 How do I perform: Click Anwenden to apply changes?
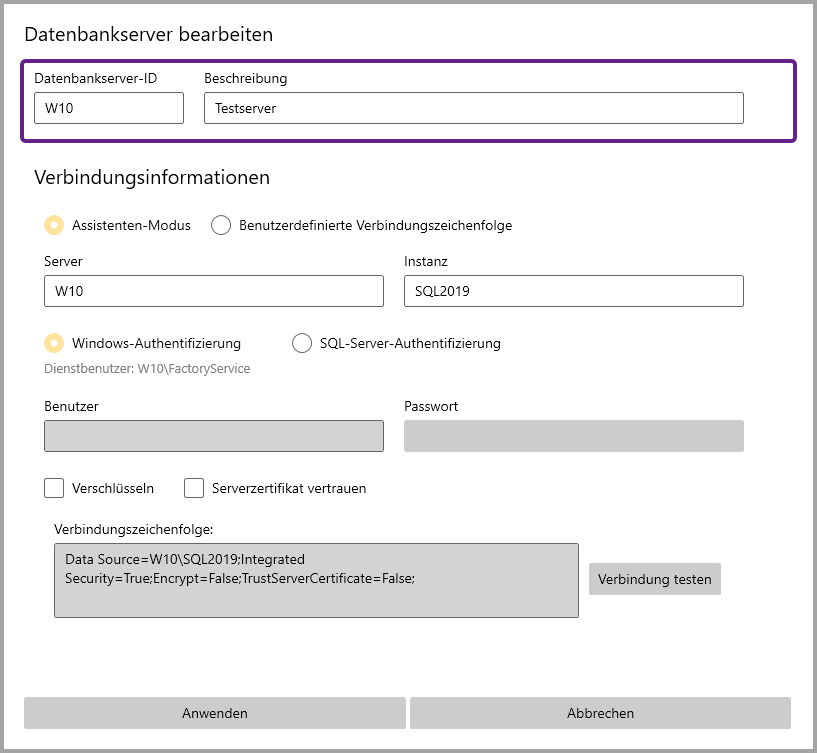215,713
